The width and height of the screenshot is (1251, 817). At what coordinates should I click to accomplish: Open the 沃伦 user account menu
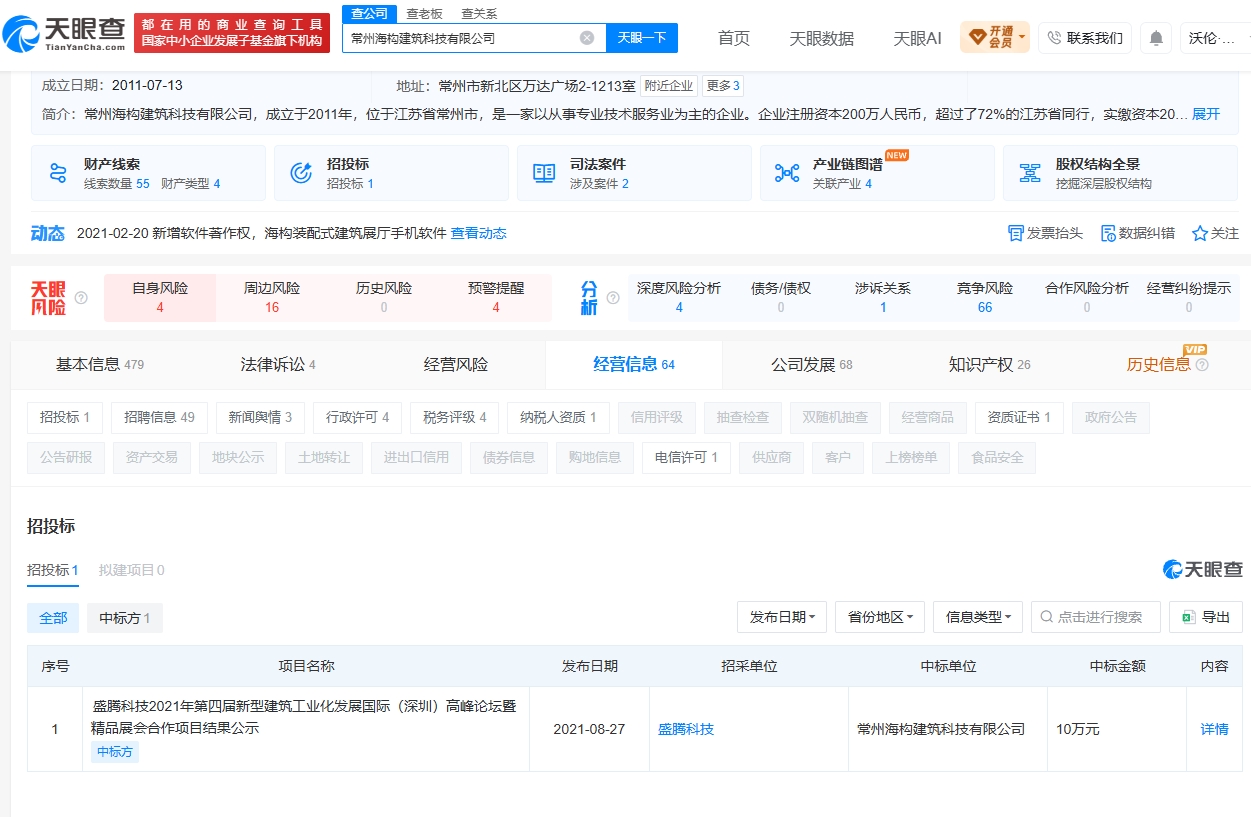point(1215,38)
